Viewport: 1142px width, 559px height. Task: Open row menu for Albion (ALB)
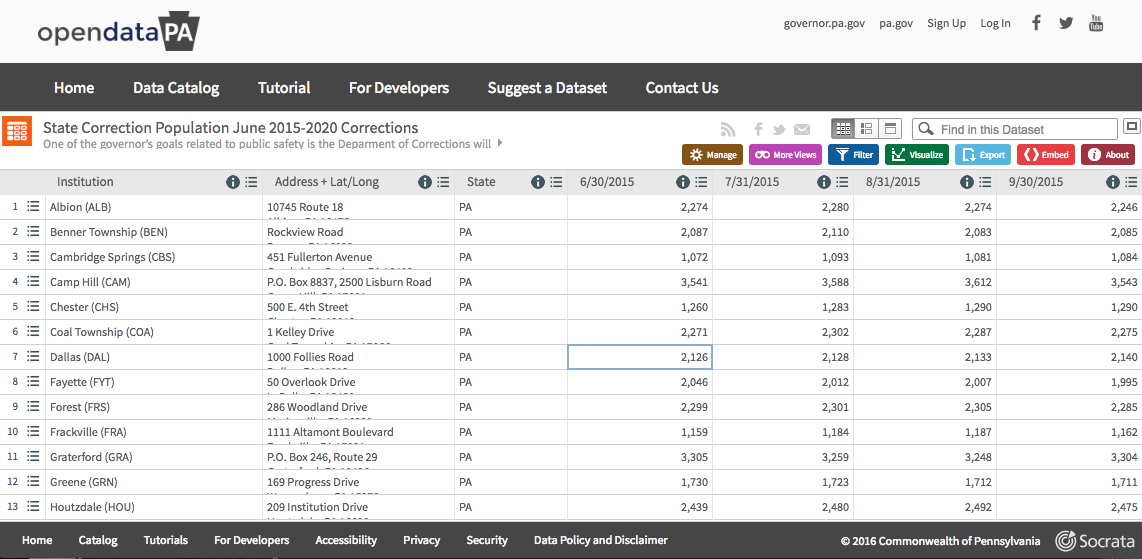coord(33,207)
